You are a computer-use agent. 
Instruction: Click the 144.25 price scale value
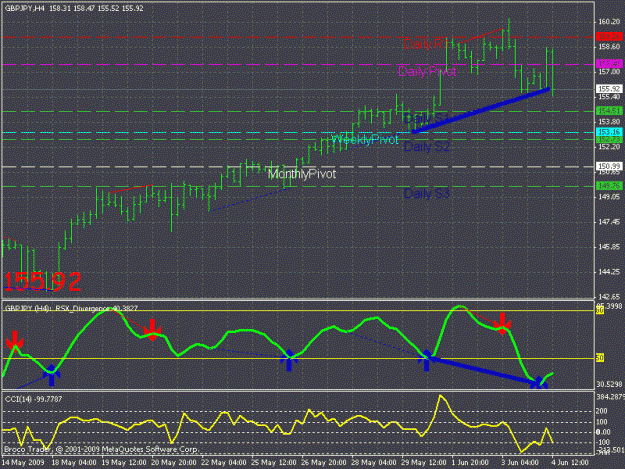coord(609,272)
